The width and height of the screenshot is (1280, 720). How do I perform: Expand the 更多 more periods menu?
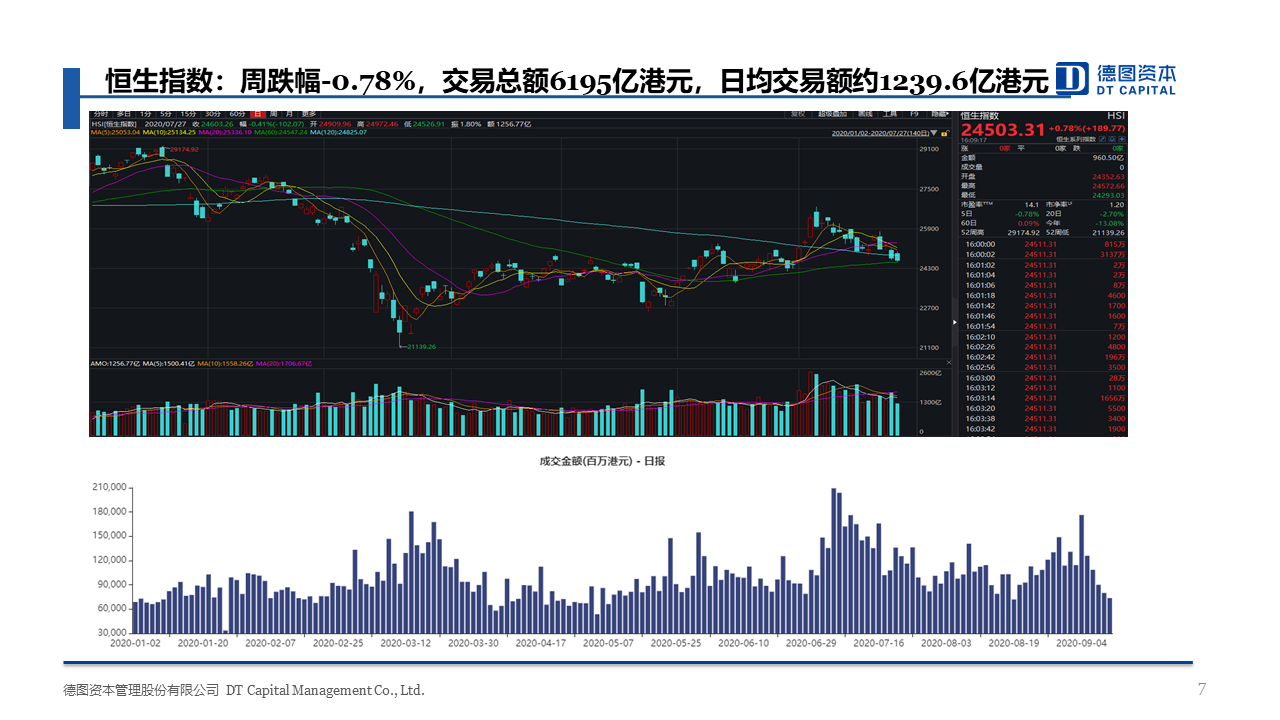(x=309, y=114)
